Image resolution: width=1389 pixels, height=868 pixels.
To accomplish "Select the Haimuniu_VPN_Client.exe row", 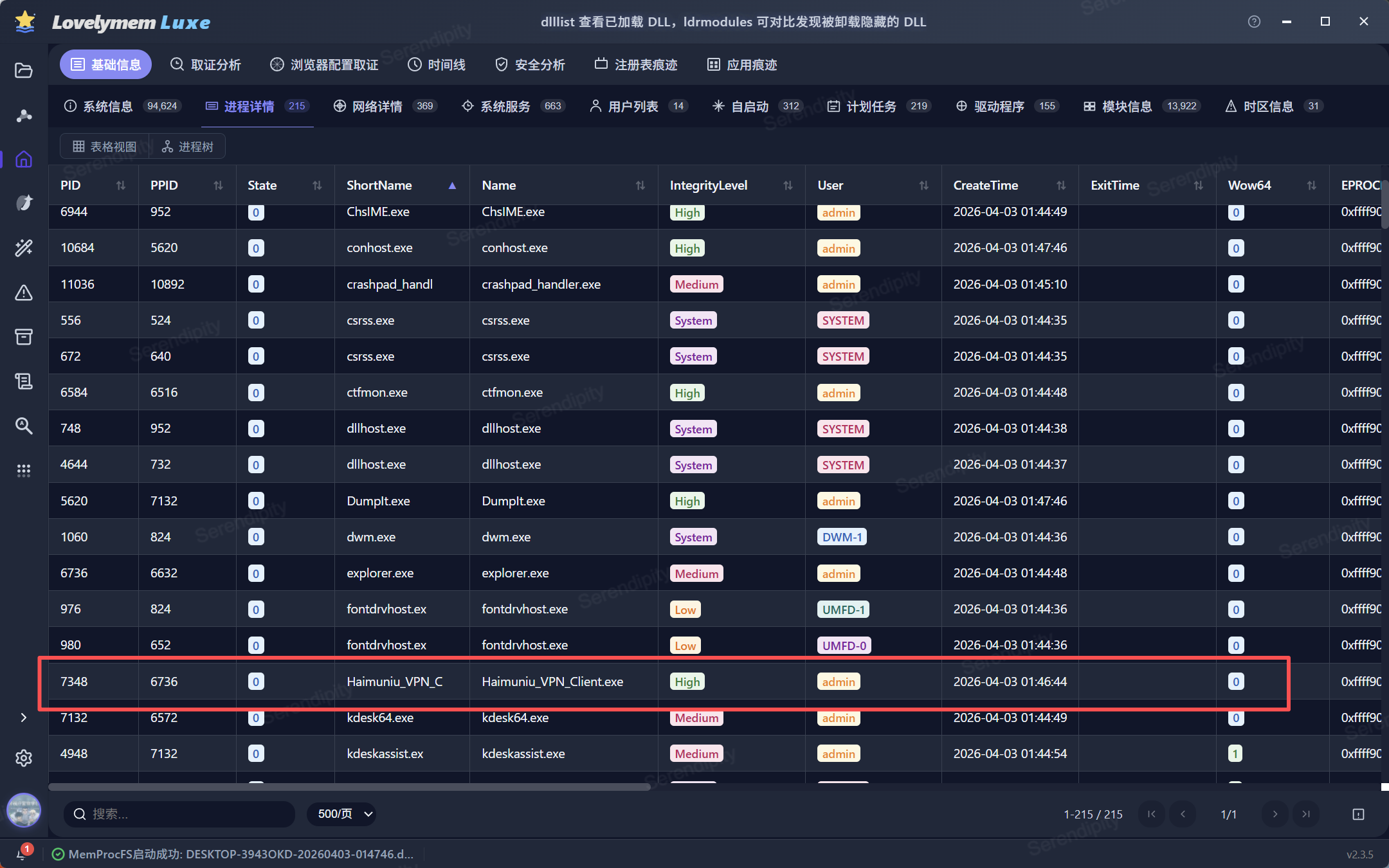I will [552, 682].
